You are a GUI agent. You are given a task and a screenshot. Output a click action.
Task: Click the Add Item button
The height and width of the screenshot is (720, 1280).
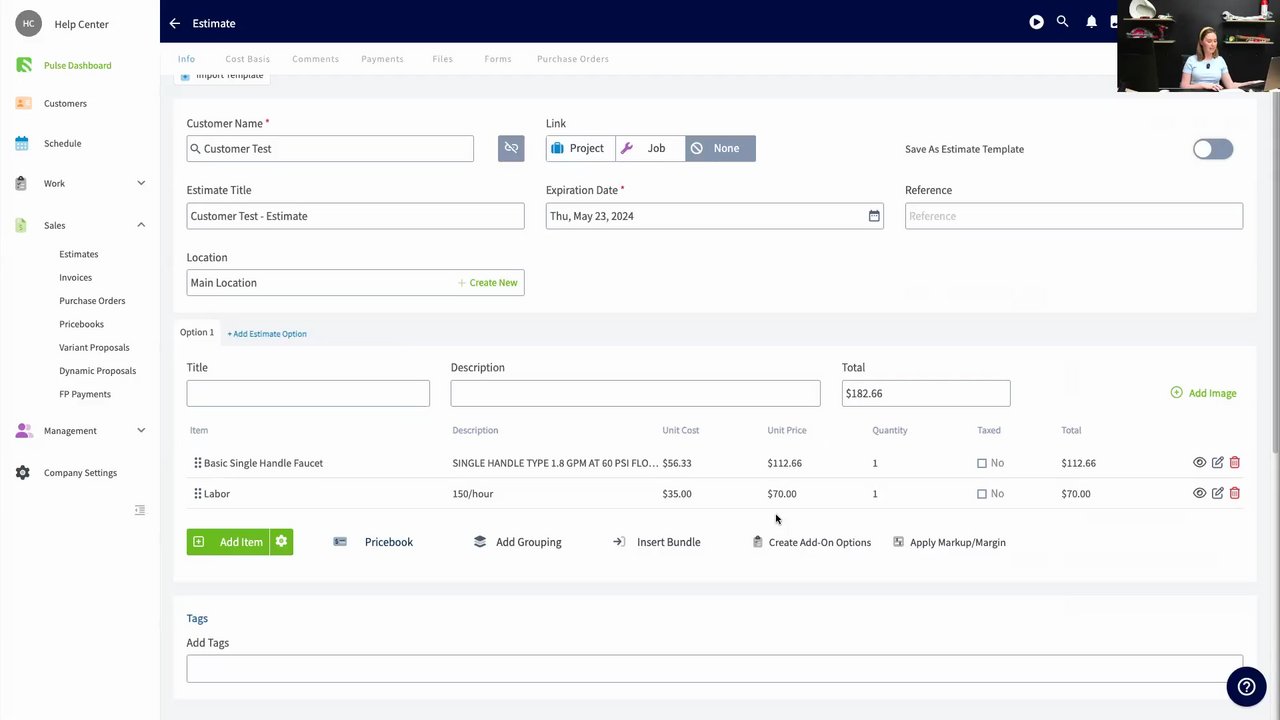click(228, 542)
